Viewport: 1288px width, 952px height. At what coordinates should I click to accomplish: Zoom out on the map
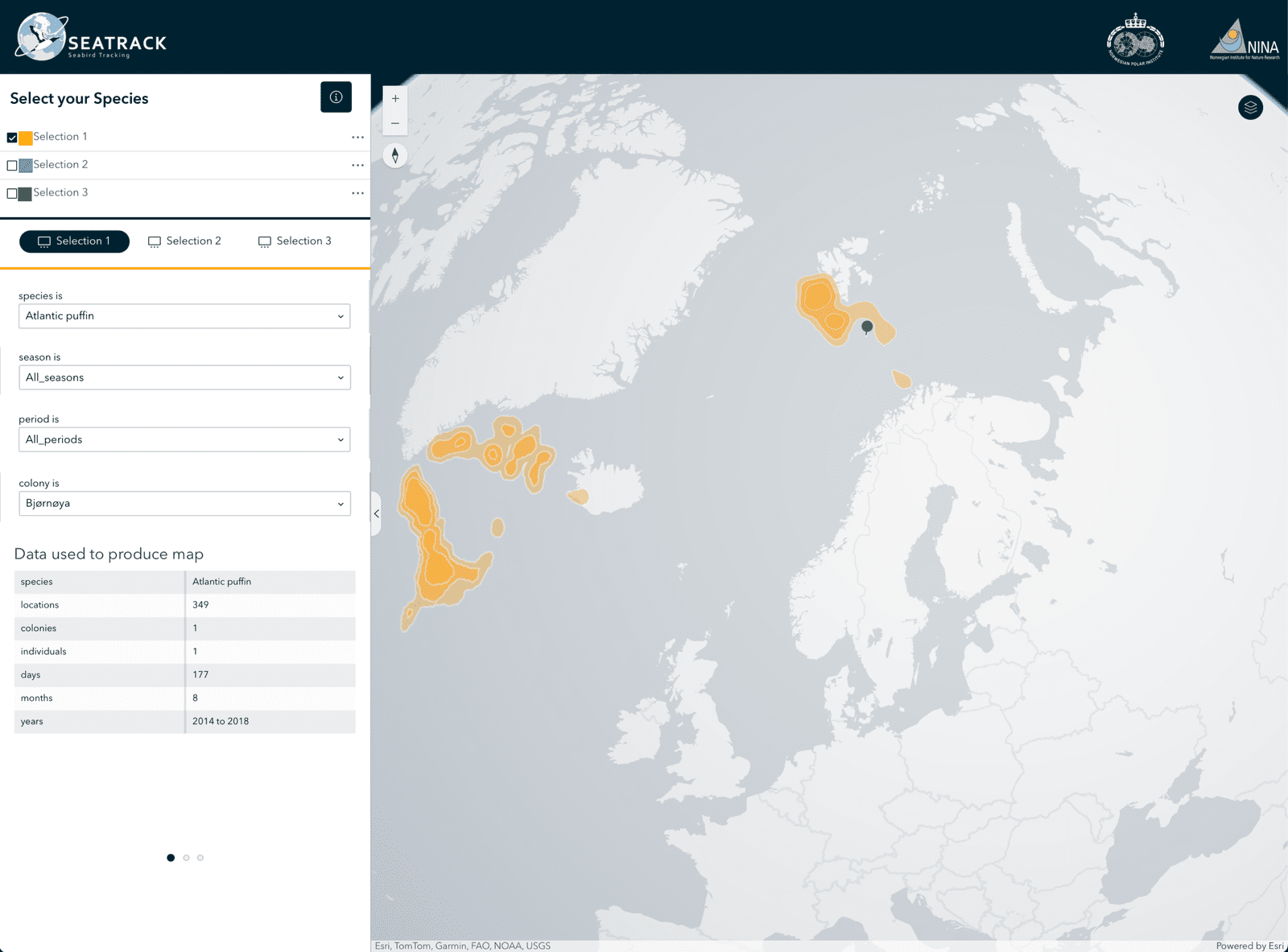(395, 123)
